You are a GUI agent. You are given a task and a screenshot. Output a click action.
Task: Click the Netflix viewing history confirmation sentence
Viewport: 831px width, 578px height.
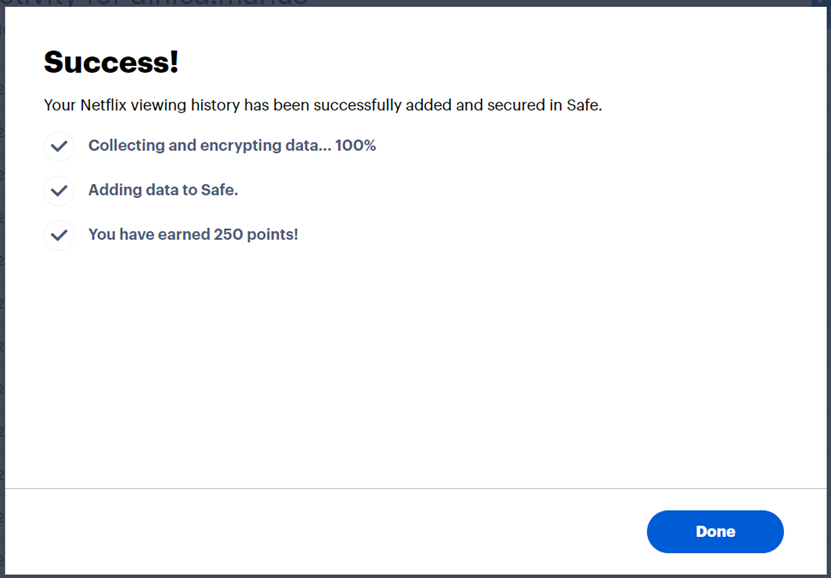(322, 105)
